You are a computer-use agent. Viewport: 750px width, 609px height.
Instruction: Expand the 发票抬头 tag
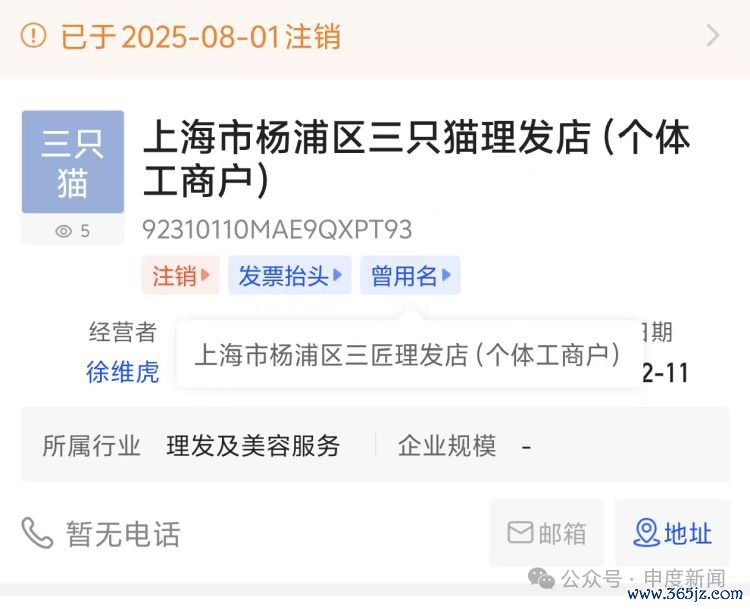pyautogui.click(x=290, y=275)
